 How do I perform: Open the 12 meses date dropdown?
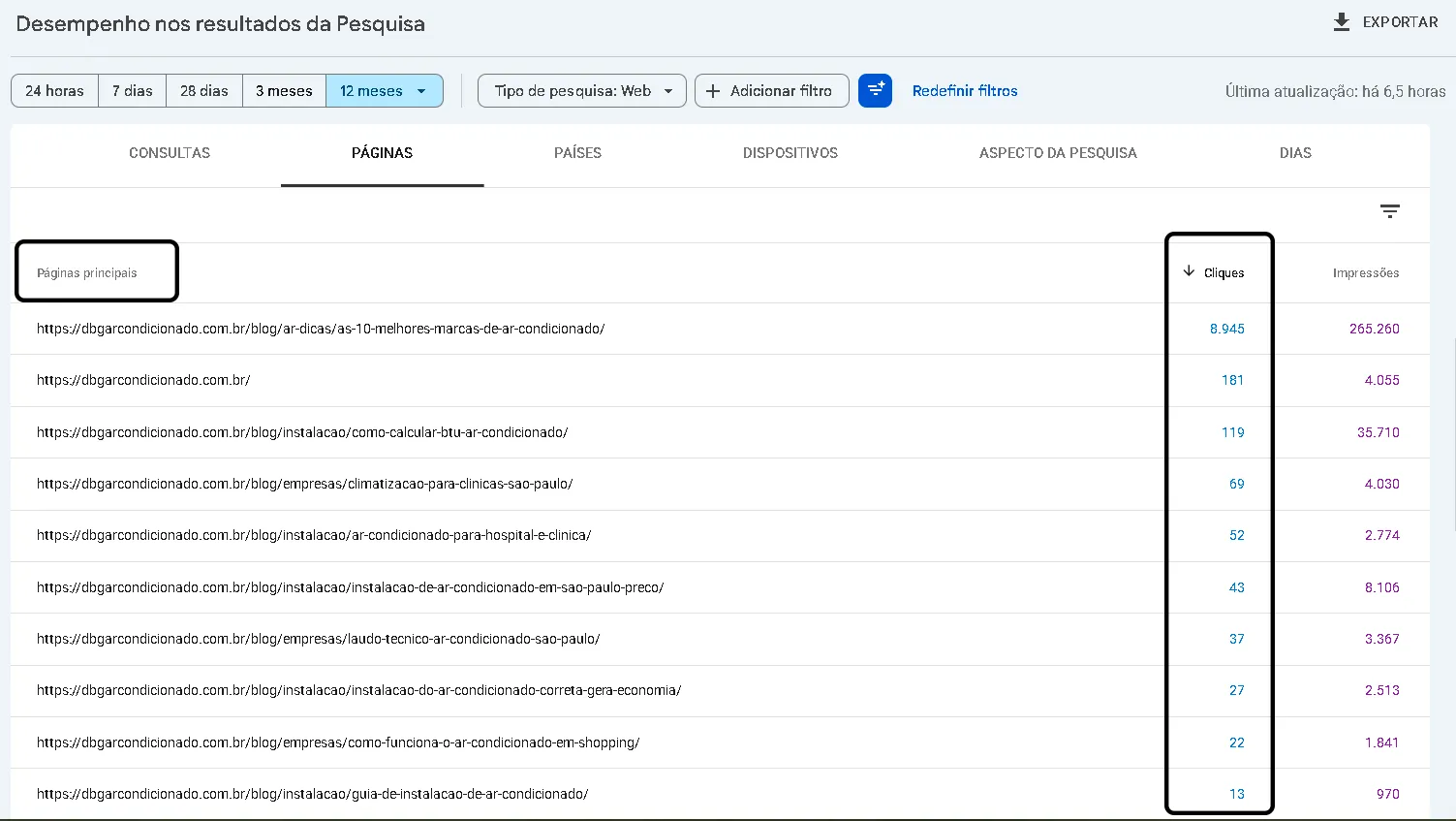pos(385,91)
